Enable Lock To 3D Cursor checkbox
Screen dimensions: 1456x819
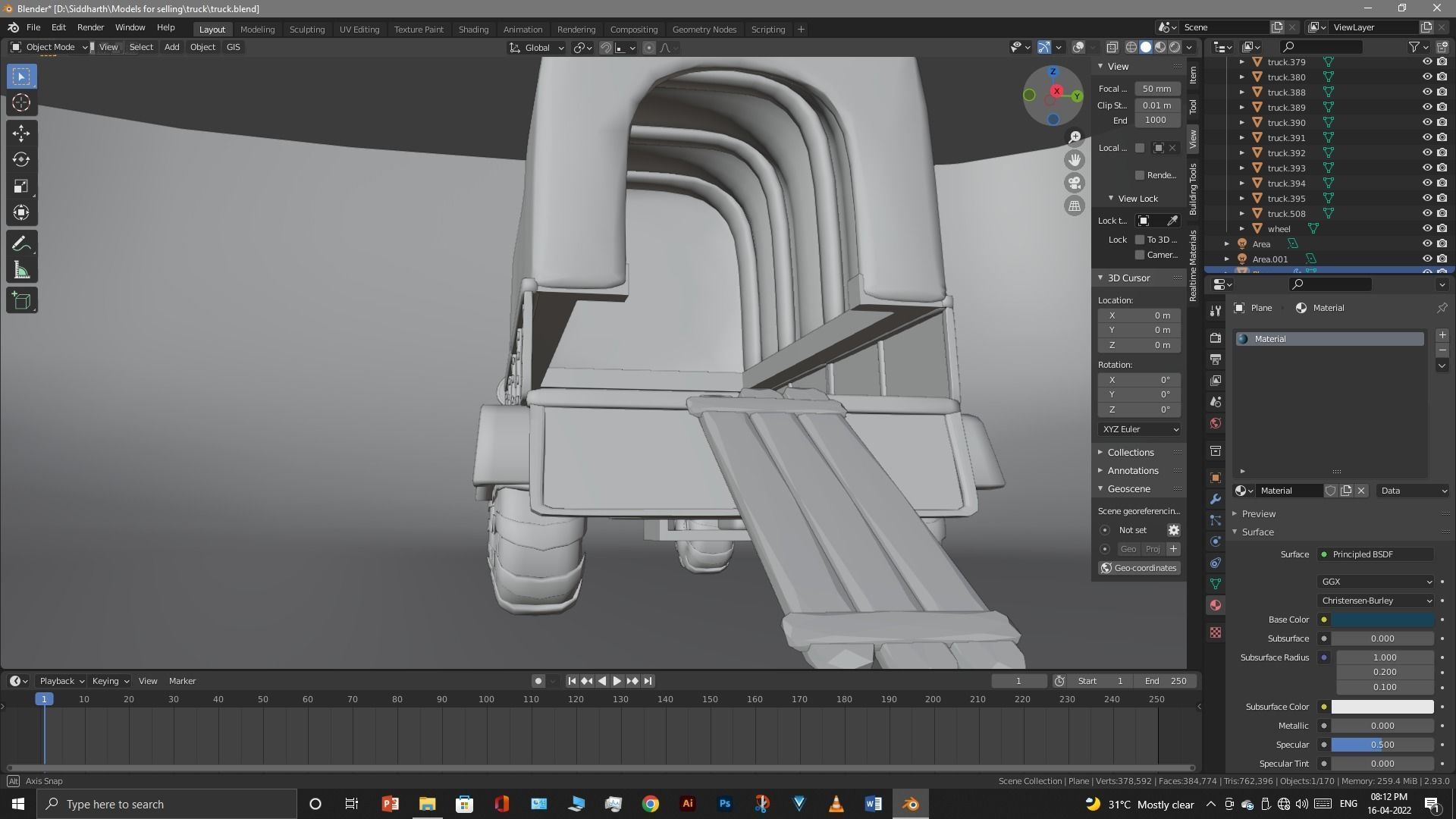pyautogui.click(x=1140, y=240)
